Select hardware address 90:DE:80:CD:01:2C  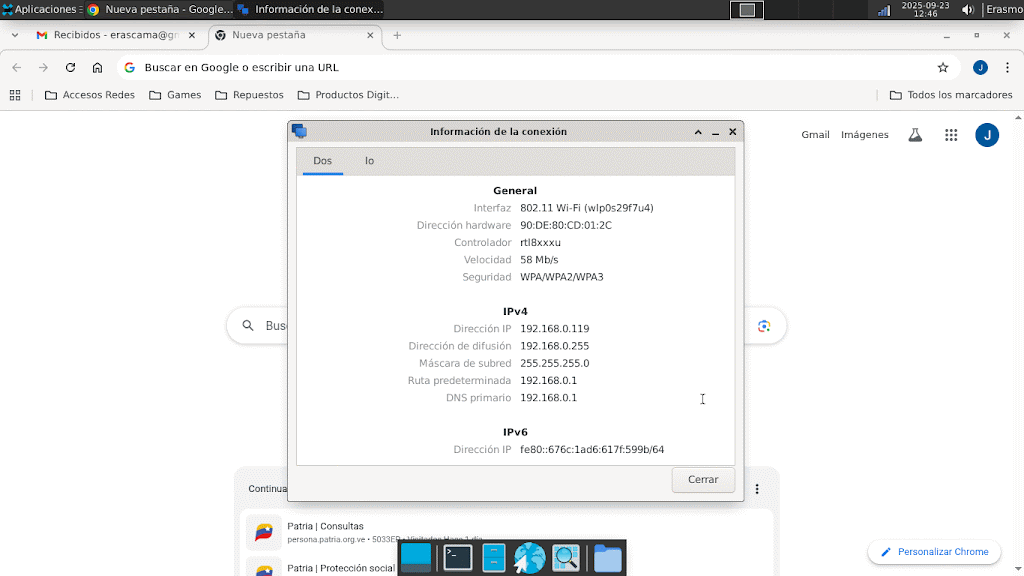(566, 225)
